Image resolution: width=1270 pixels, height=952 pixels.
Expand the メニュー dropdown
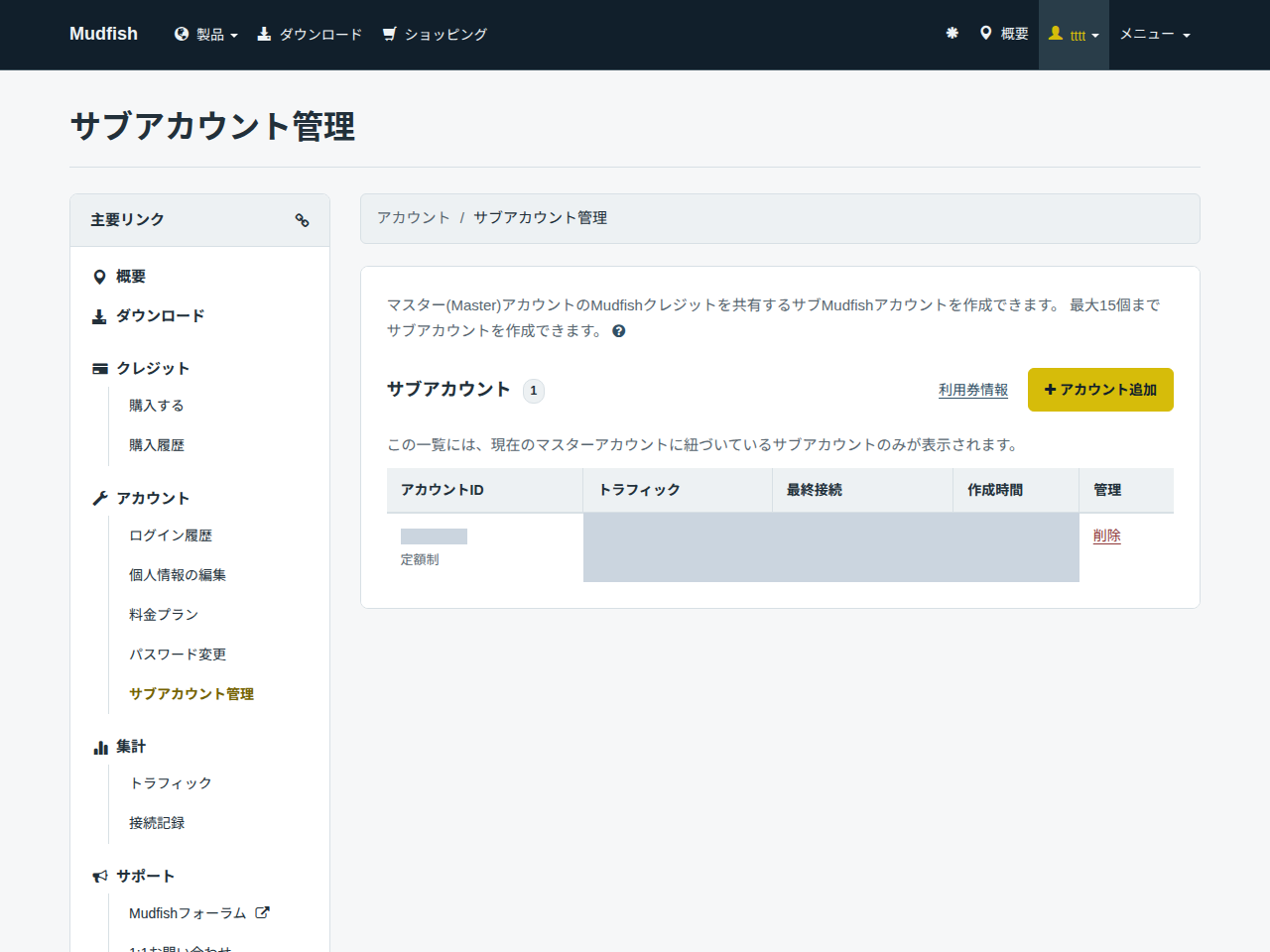[1155, 35]
